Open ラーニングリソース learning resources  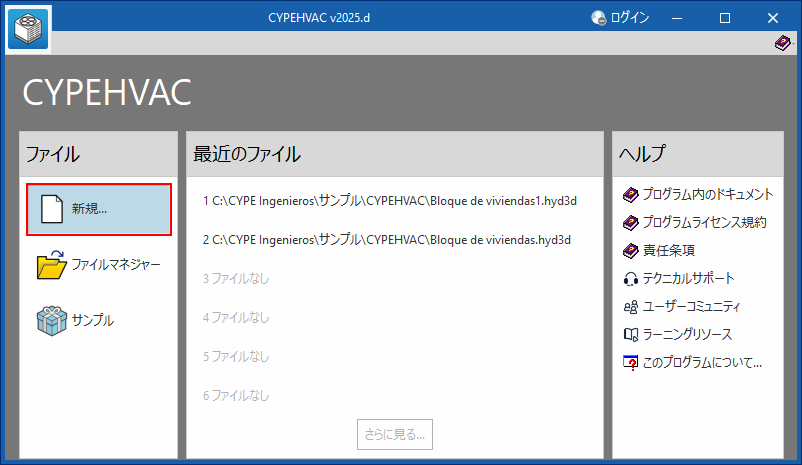pyautogui.click(x=687, y=335)
